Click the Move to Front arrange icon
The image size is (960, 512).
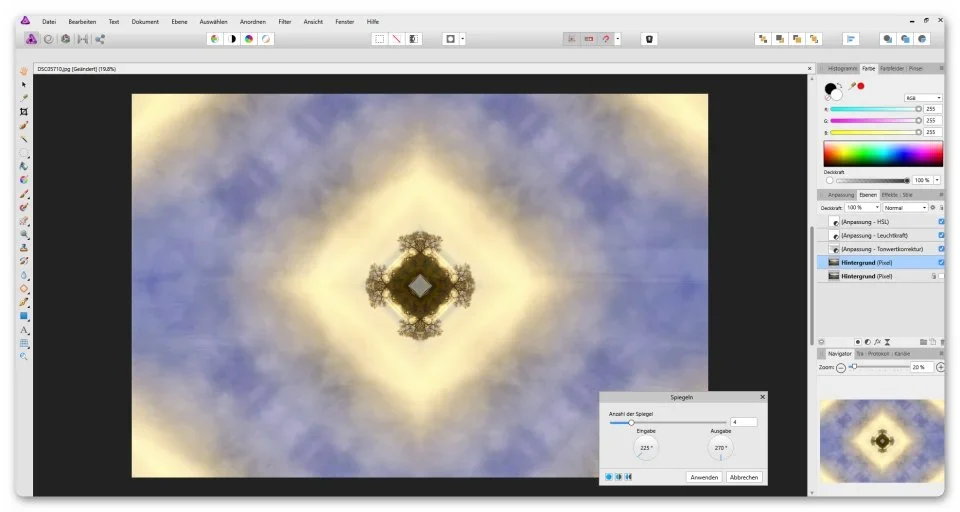click(814, 39)
